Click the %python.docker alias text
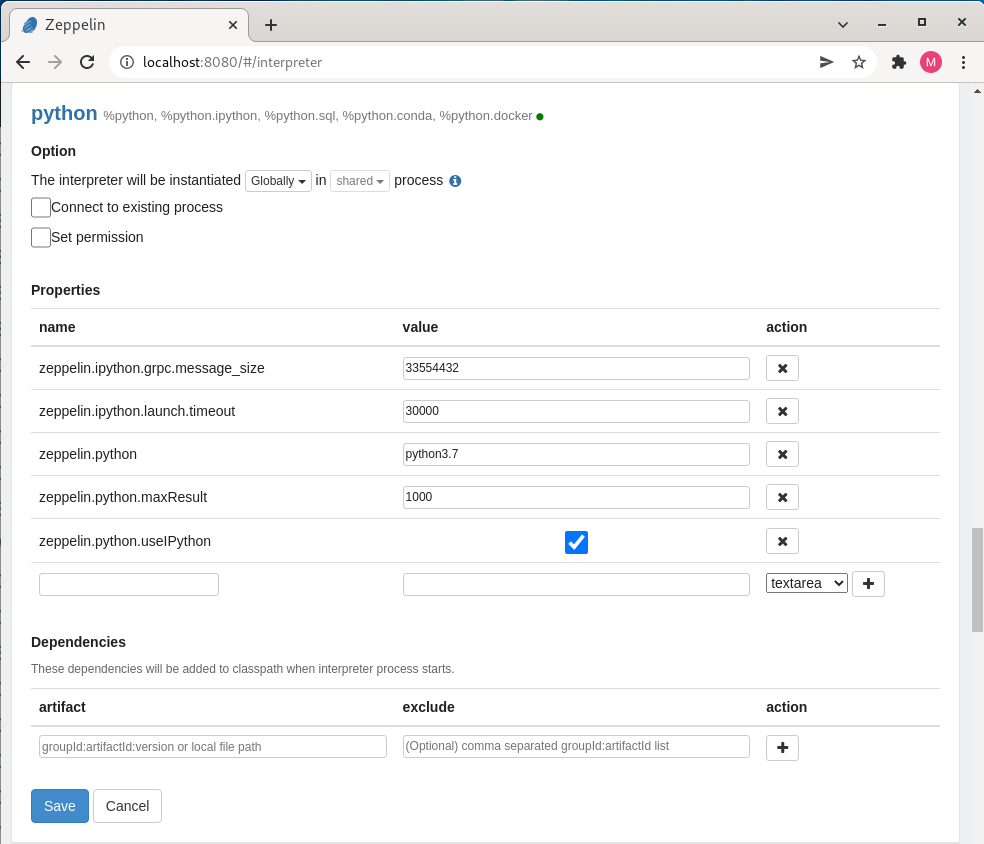984x844 pixels. tap(486, 116)
